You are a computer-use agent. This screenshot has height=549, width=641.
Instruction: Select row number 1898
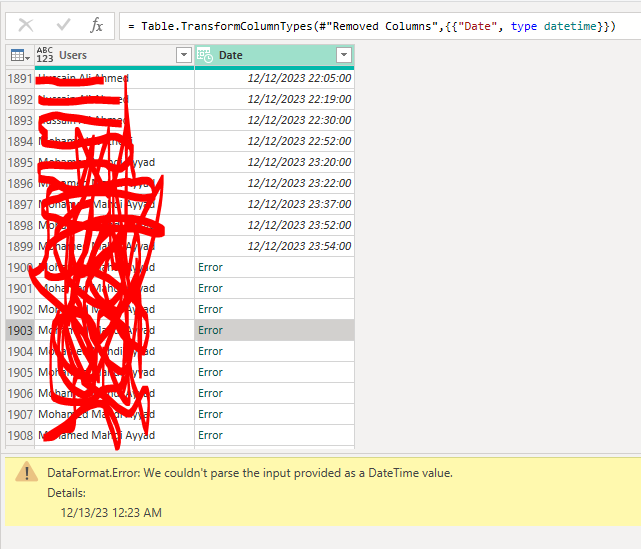point(20,225)
